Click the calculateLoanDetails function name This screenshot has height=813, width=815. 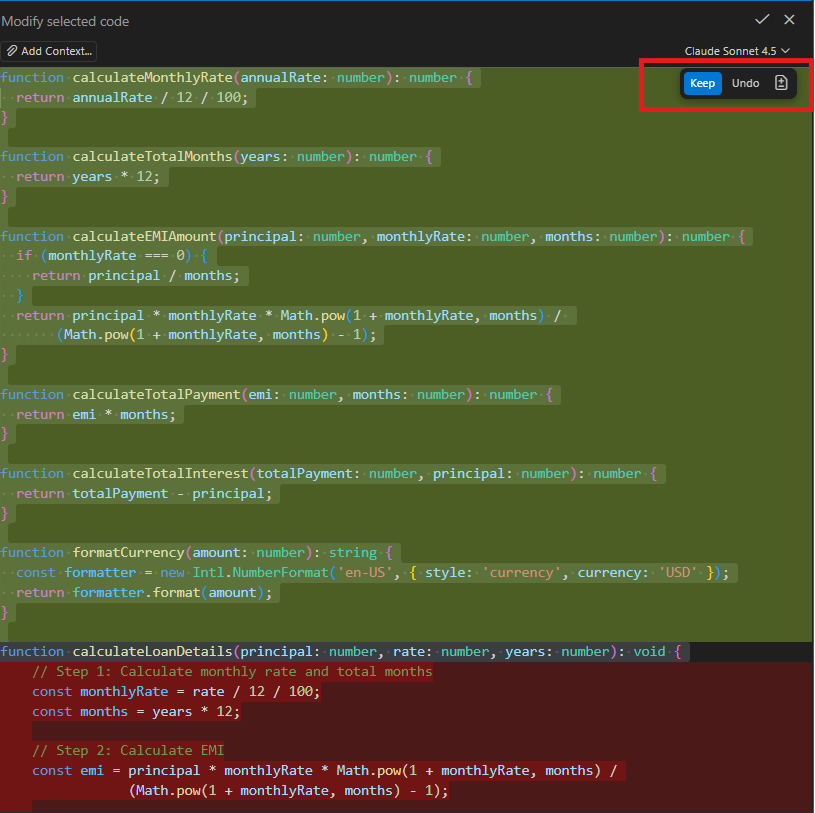[152, 652]
